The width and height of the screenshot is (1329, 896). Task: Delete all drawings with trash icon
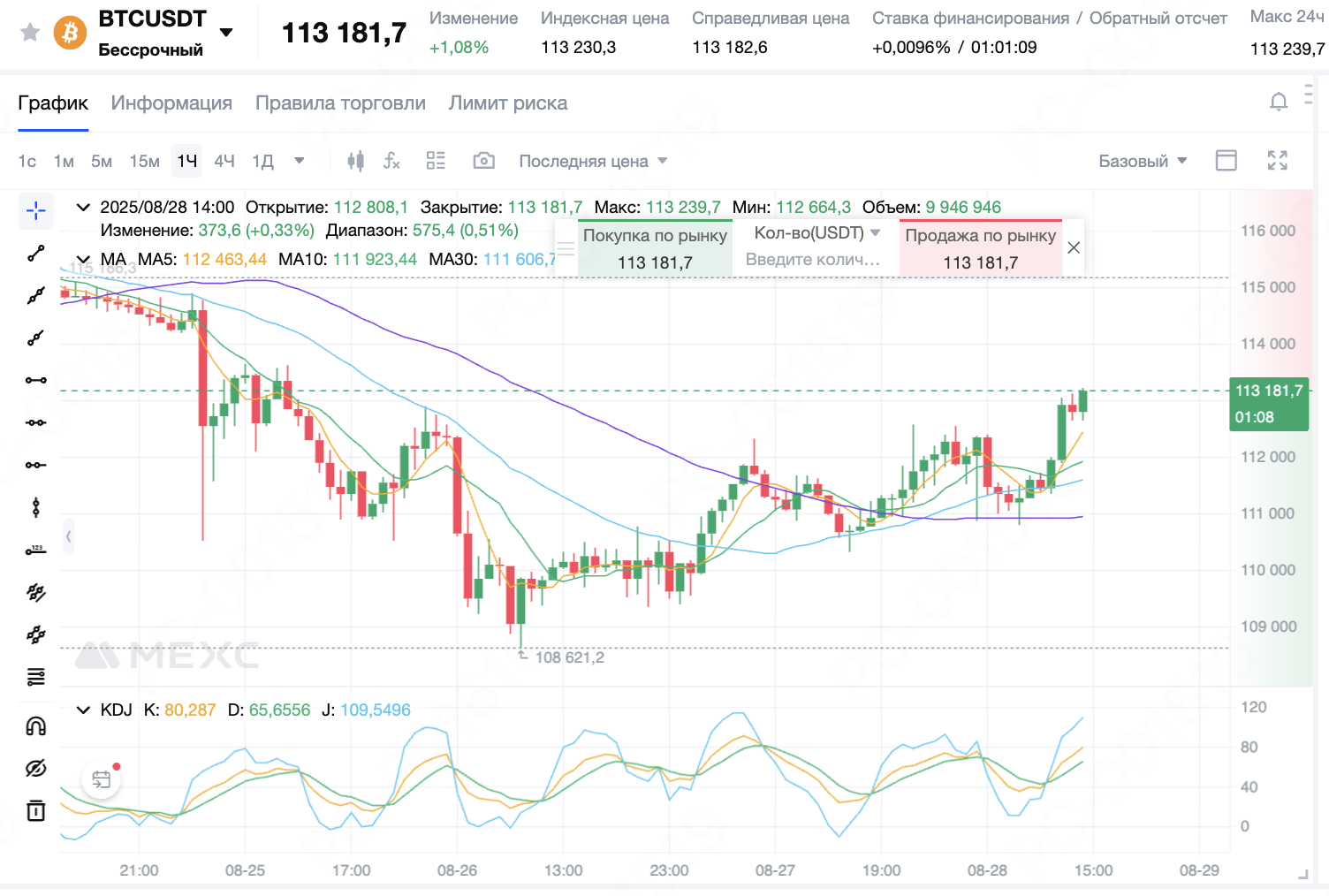35,810
